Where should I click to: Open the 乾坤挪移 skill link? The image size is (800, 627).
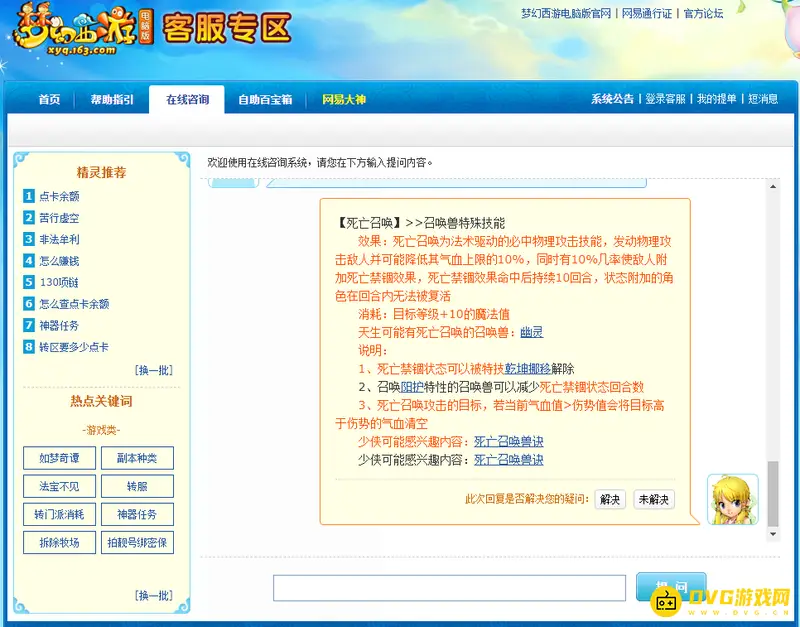(x=528, y=369)
